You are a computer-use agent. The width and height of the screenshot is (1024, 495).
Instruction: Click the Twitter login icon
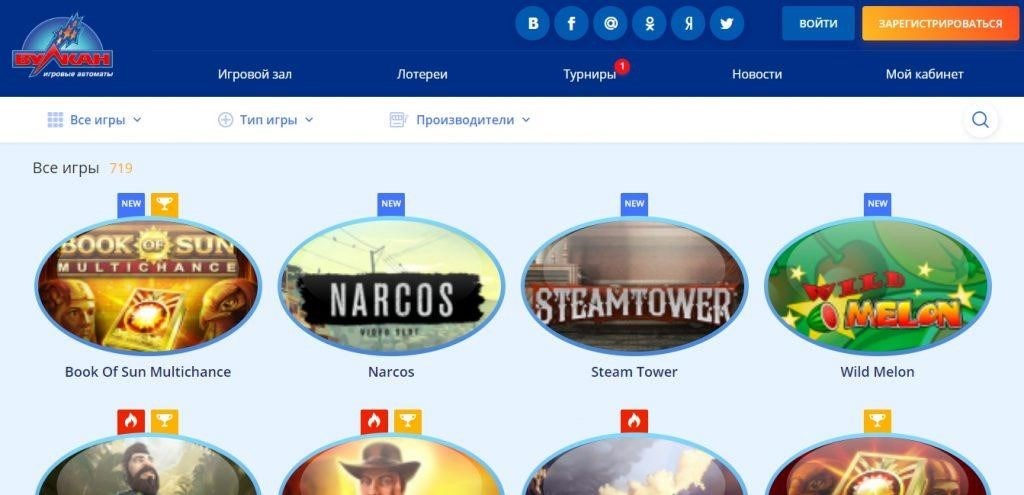(727, 24)
